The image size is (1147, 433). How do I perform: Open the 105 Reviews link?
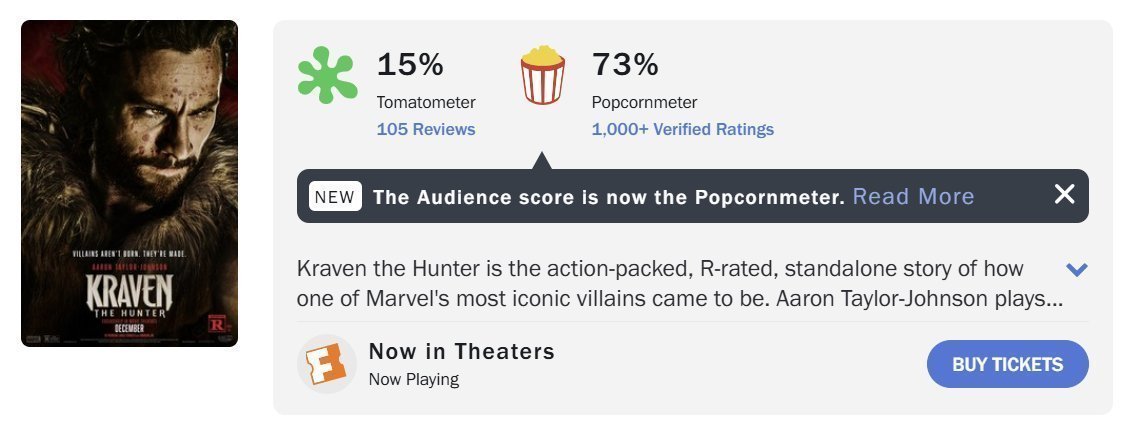(x=426, y=129)
